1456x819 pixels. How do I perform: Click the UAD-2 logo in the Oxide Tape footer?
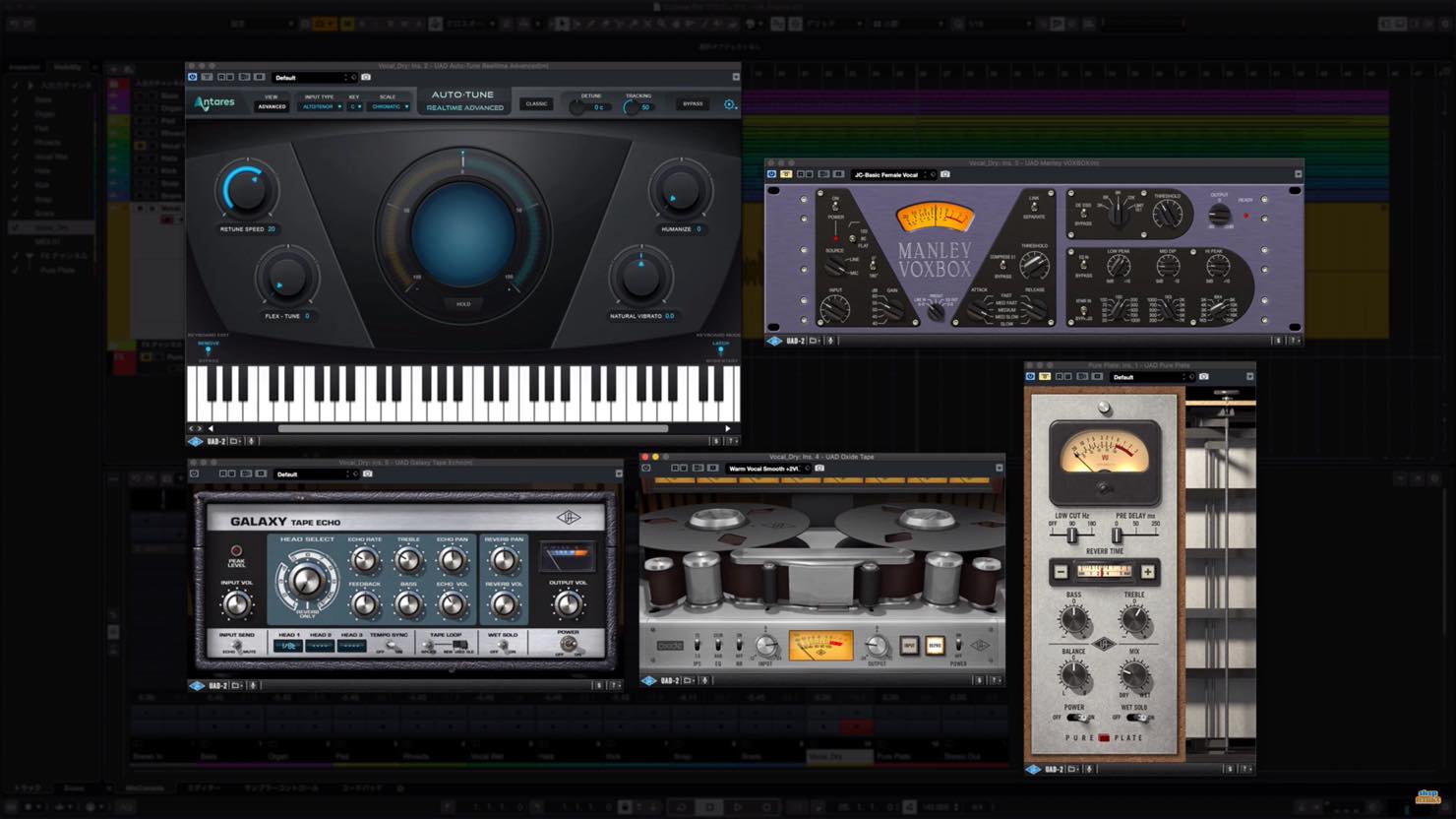coord(649,680)
